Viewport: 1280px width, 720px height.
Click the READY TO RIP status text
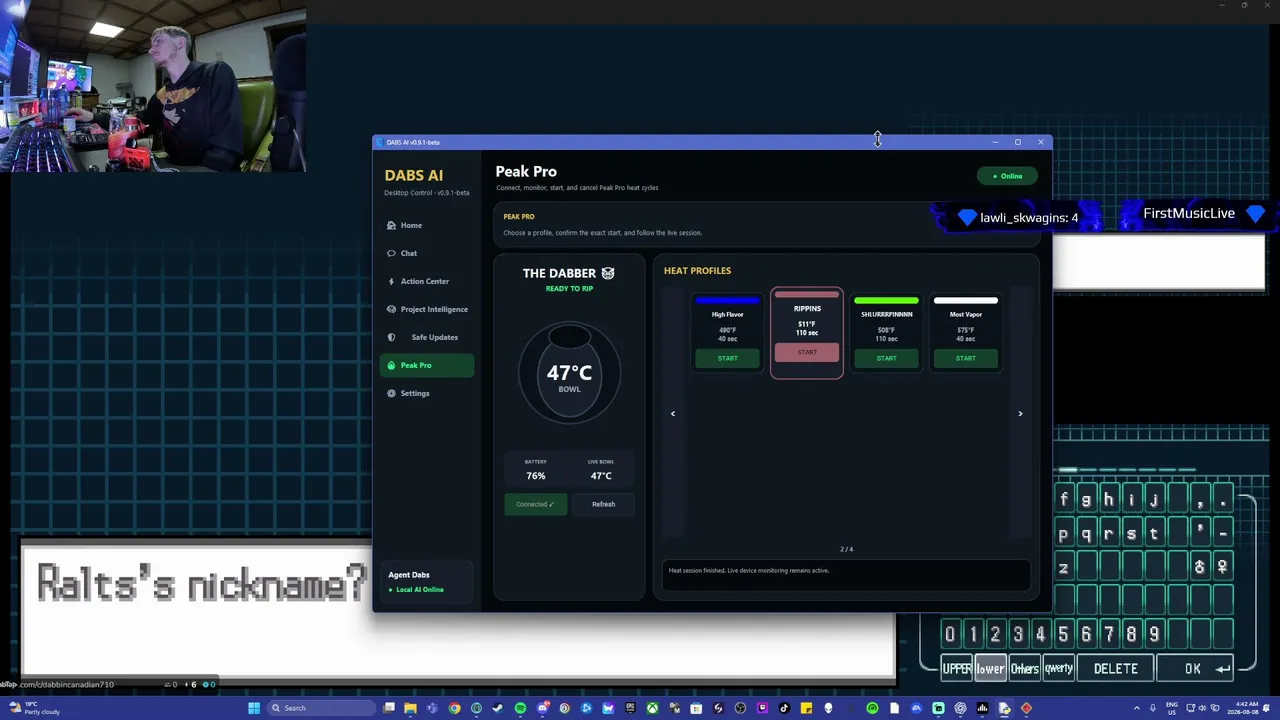[x=569, y=288]
